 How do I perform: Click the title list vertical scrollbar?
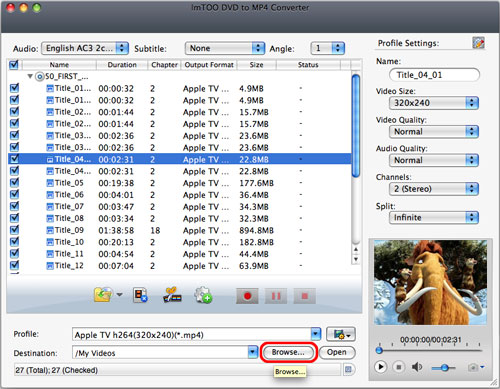point(356,126)
